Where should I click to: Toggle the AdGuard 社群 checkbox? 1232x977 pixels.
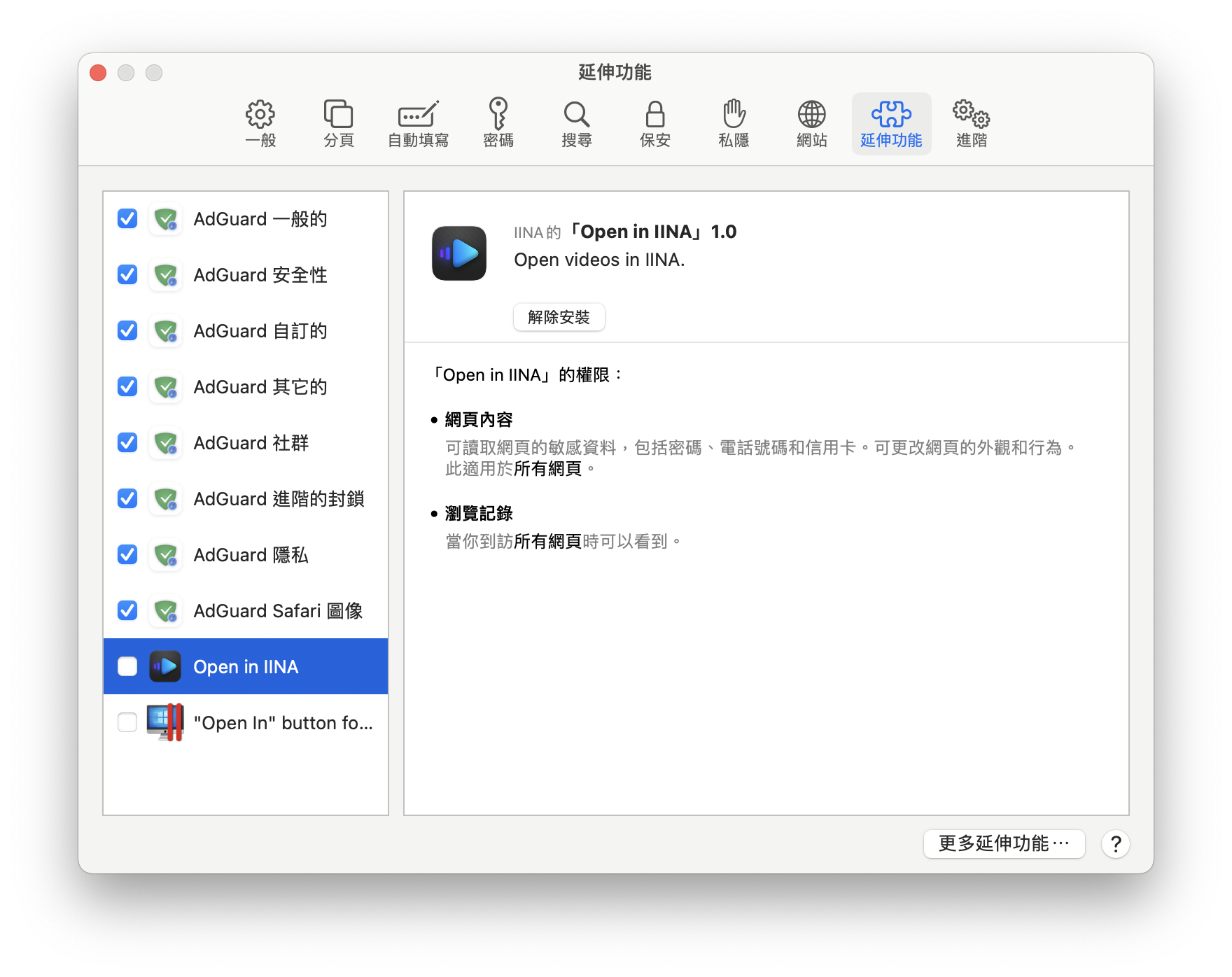coord(127,443)
